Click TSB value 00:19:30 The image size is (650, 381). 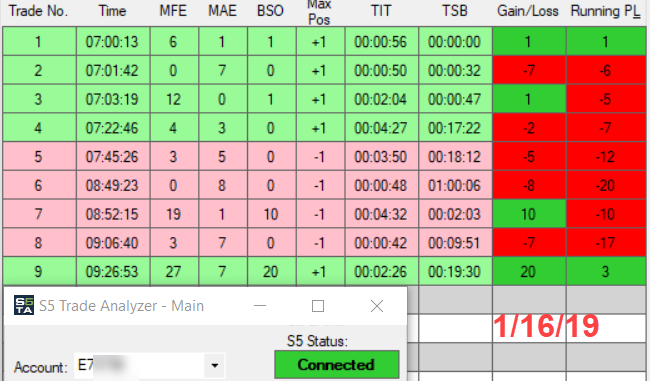pyautogui.click(x=455, y=272)
